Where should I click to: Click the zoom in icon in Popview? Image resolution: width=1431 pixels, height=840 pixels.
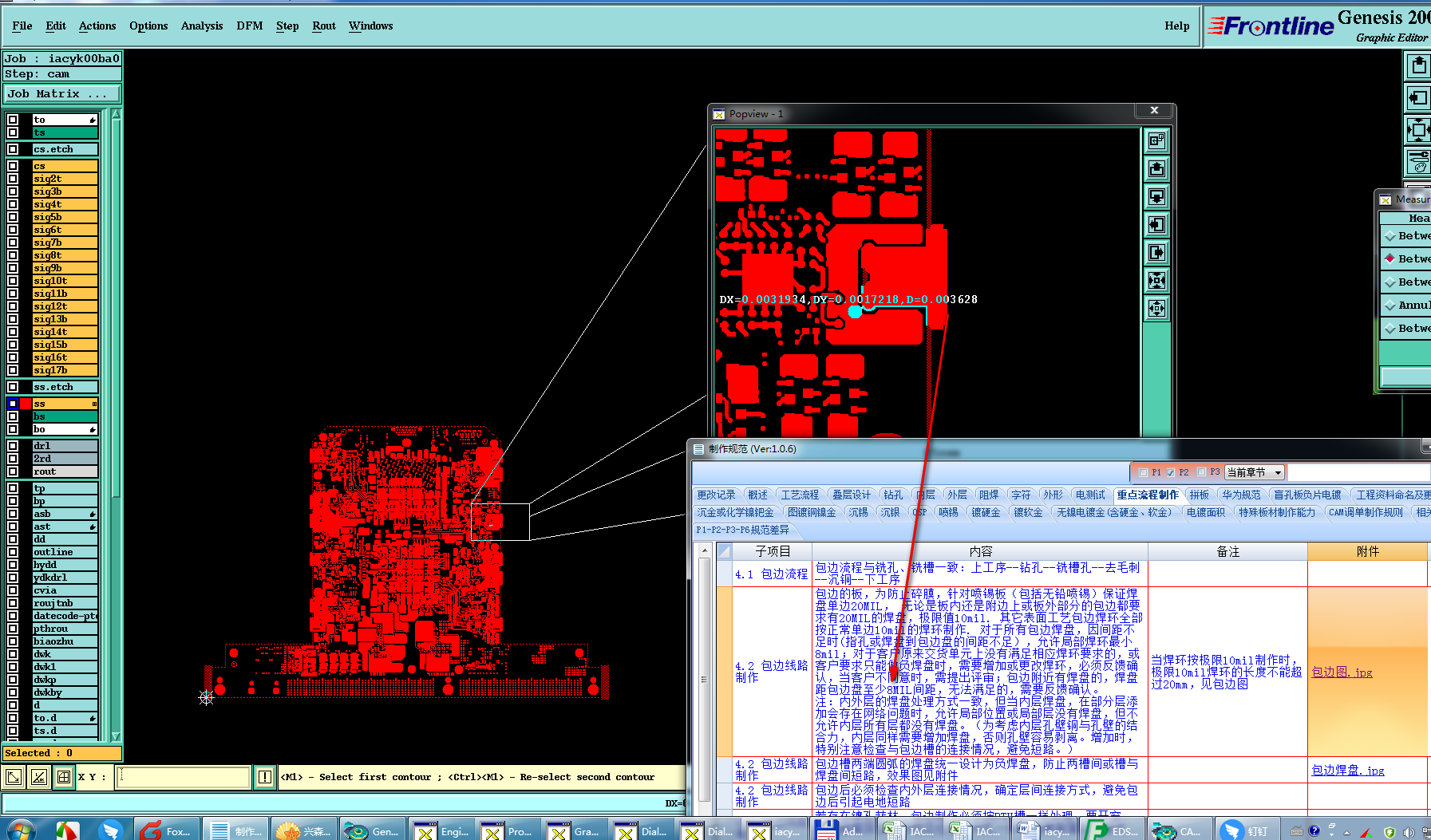[x=1156, y=281]
